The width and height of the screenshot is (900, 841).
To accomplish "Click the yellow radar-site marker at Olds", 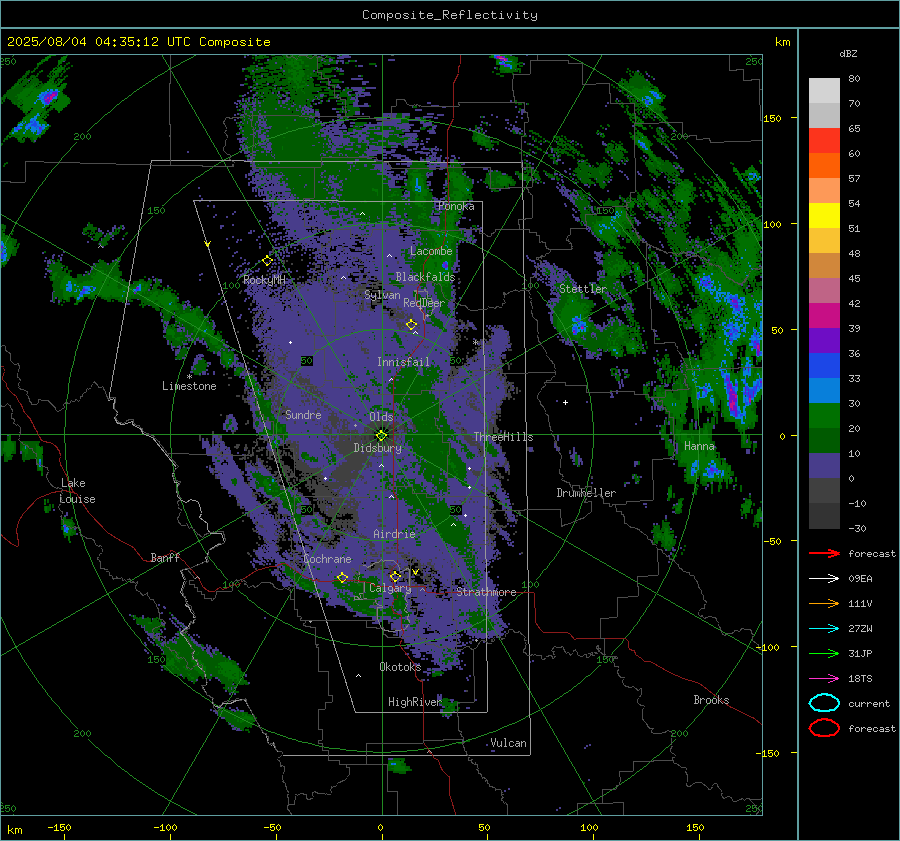I will point(381,435).
